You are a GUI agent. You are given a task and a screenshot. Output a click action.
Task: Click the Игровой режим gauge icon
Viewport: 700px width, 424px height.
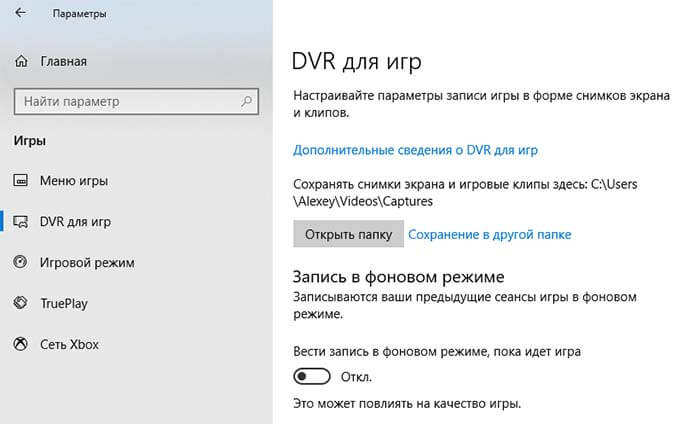tap(21, 262)
